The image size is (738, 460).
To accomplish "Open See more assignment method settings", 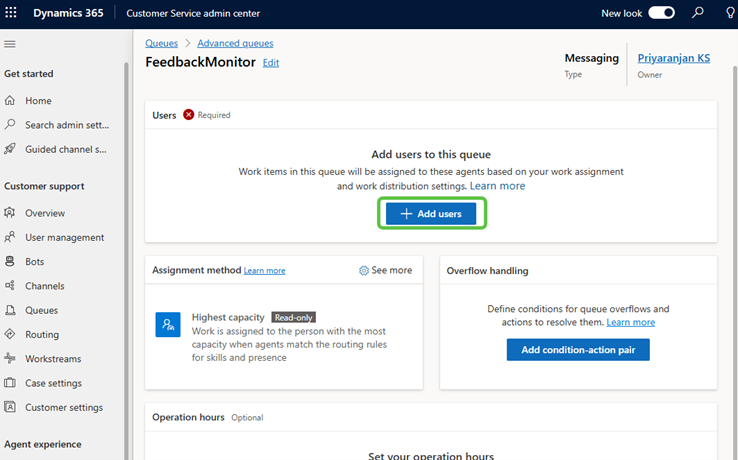I will tap(385, 271).
